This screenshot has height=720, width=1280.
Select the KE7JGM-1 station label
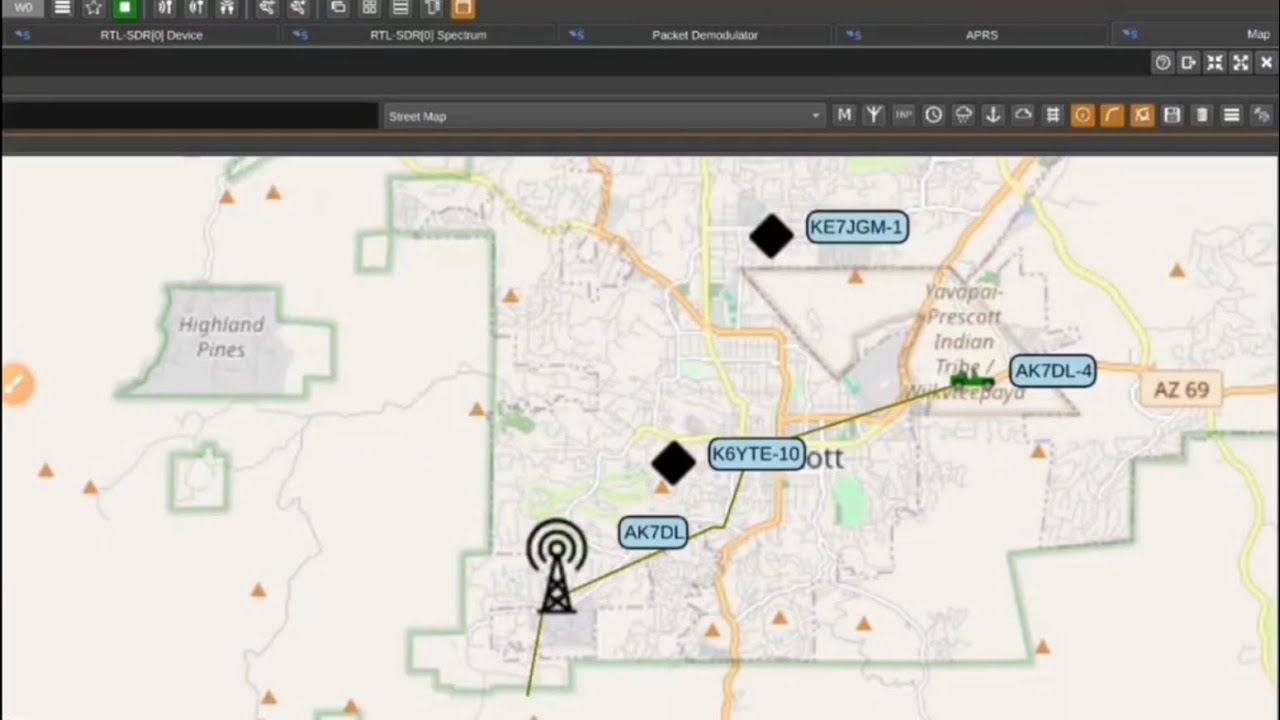coord(856,227)
